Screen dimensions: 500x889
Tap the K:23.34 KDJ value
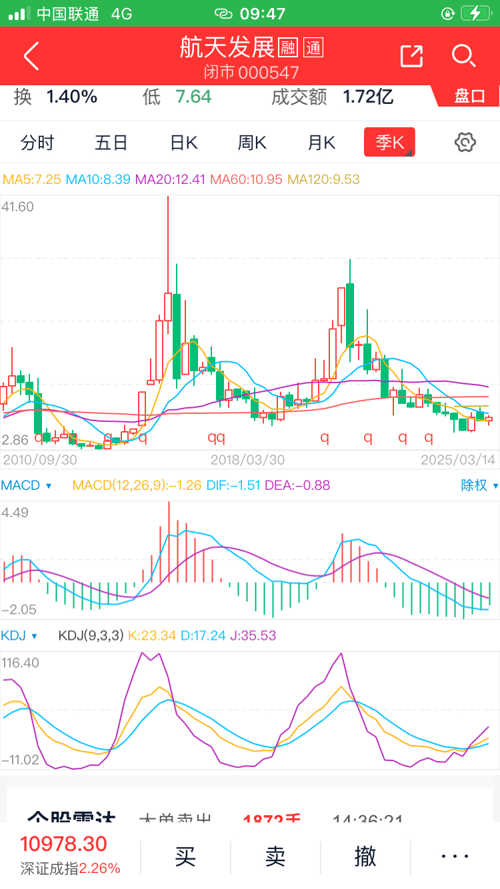point(152,636)
